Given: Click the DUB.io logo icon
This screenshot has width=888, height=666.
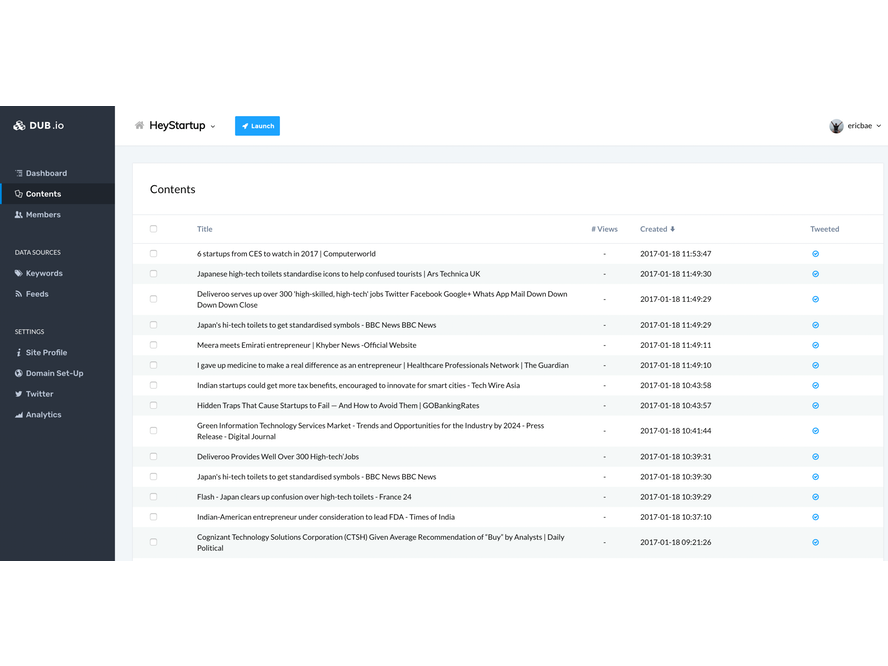Looking at the screenshot, I should tap(19, 126).
